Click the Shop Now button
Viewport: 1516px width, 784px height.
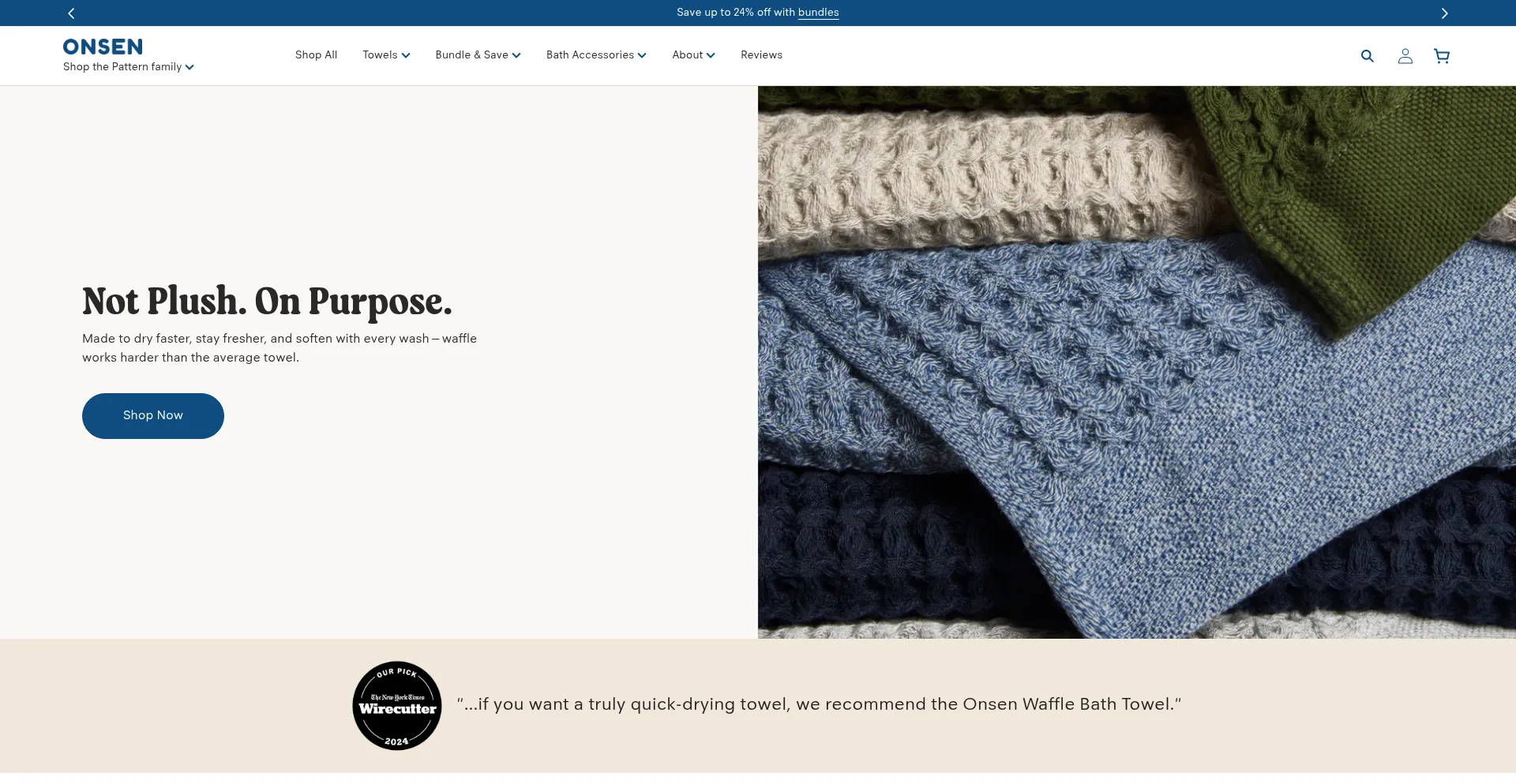(152, 415)
